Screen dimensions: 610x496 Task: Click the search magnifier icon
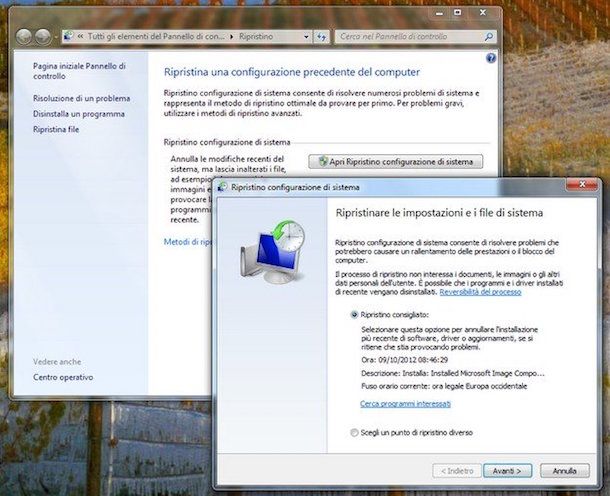[x=489, y=37]
